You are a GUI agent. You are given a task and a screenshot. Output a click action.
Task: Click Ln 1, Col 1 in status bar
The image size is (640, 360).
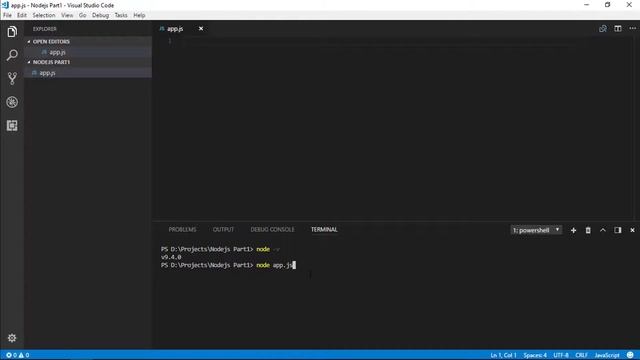[x=503, y=355]
